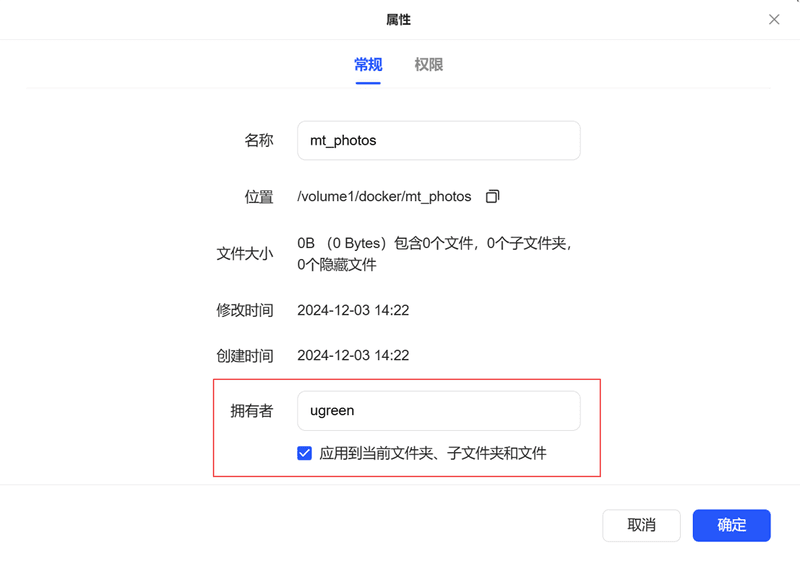Switch to the 权限 tab

(429, 65)
